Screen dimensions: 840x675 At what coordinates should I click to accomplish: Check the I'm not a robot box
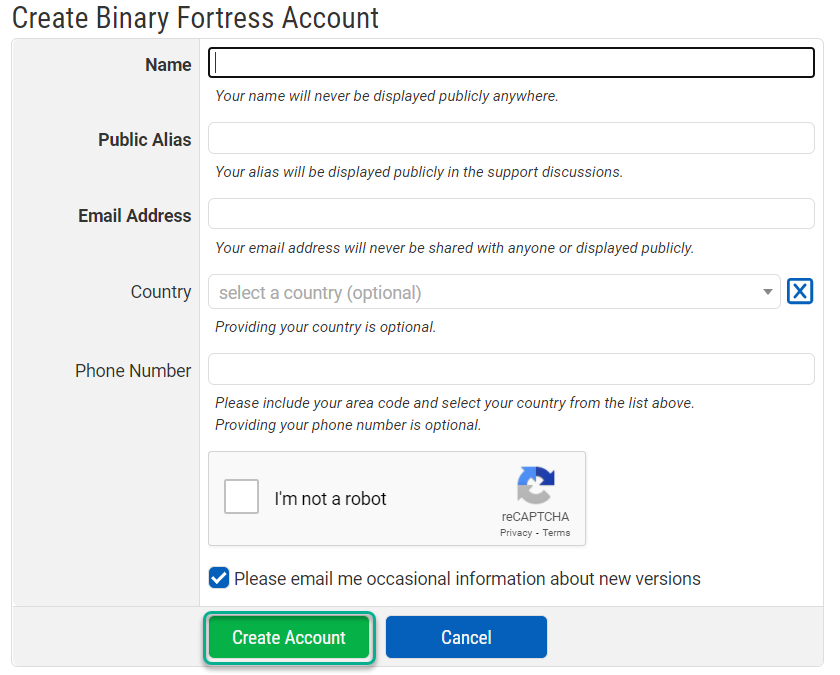click(241, 496)
